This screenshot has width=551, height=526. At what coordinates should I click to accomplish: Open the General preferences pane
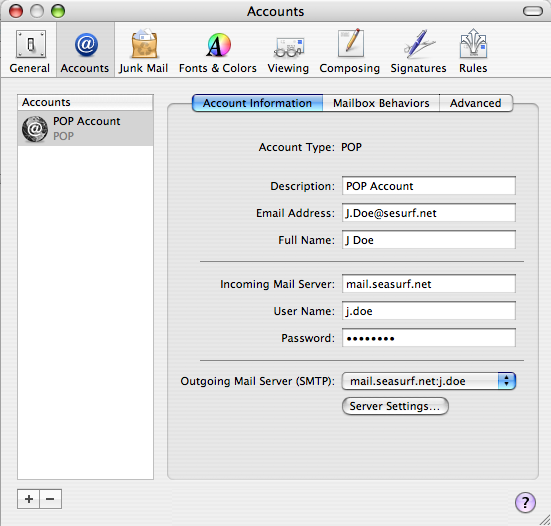click(30, 51)
